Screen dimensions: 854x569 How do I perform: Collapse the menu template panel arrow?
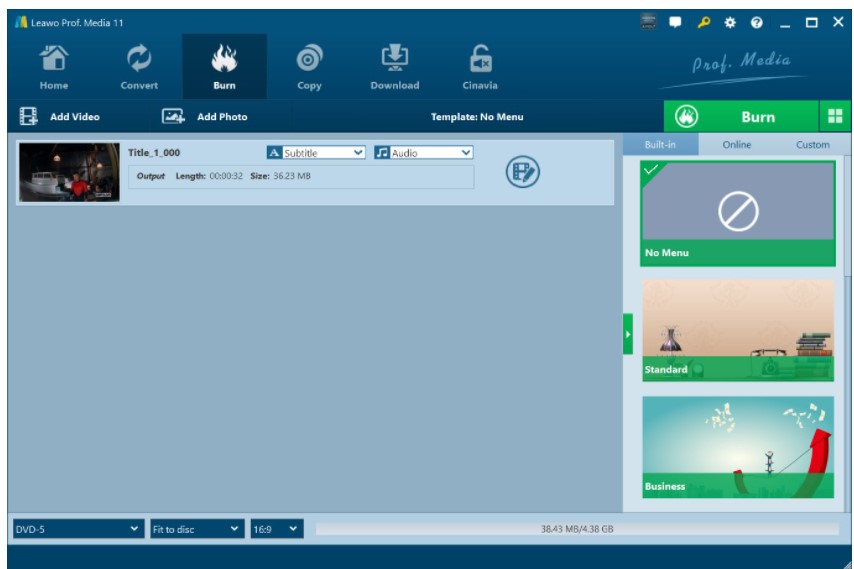[628, 334]
